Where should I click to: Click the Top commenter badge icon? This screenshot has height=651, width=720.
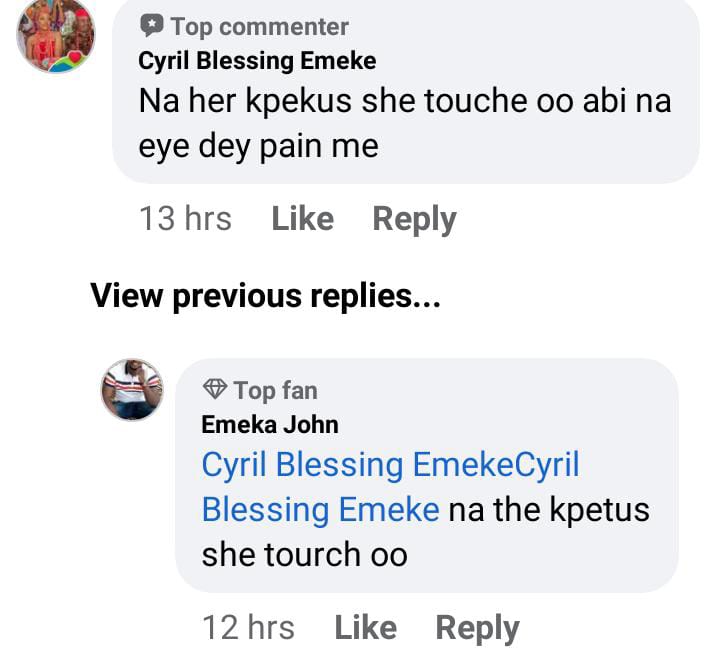pos(152,26)
